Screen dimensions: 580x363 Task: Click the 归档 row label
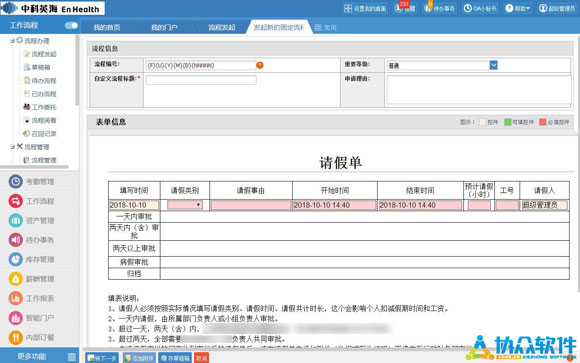134,274
